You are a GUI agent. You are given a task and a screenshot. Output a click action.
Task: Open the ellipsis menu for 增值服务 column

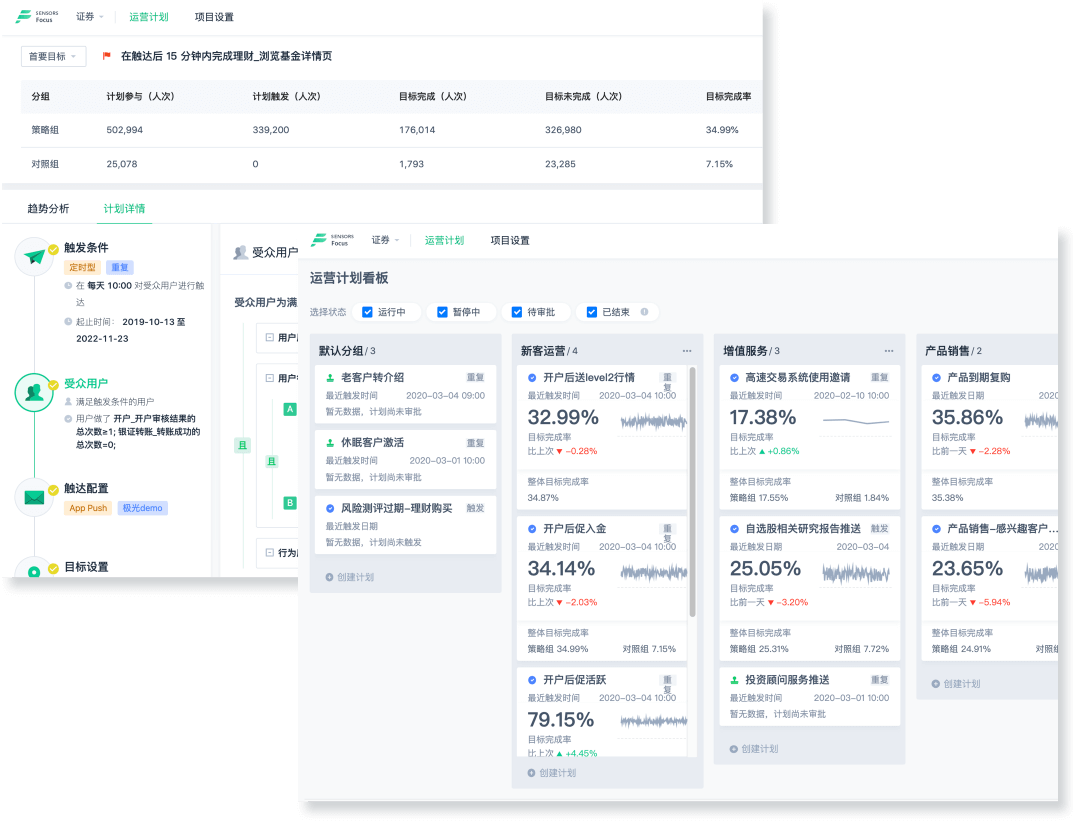[x=889, y=351]
